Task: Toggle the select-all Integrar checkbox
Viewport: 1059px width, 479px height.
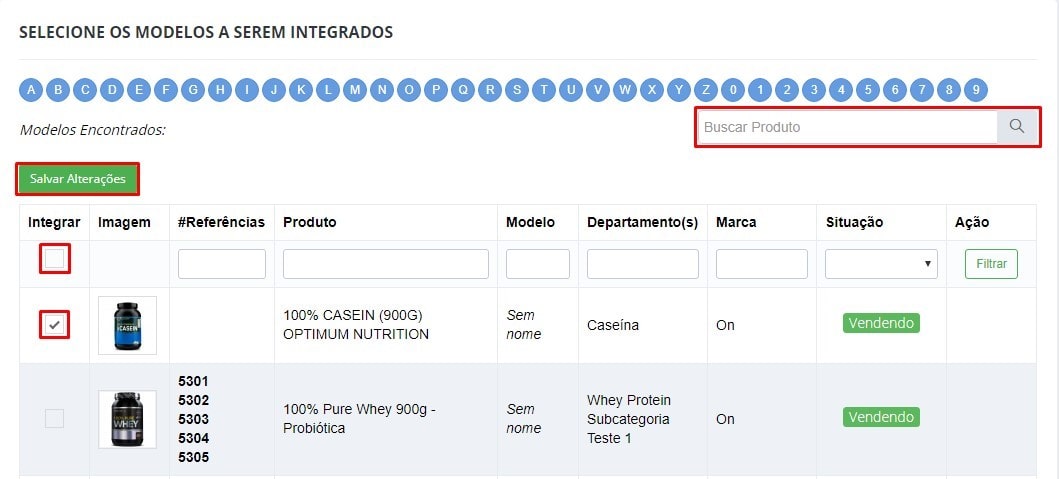Action: (54, 261)
